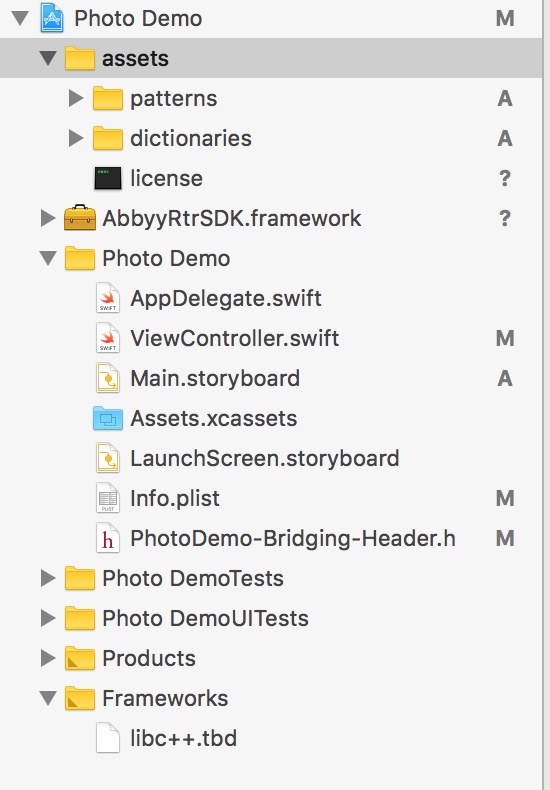
Task: Click the Assets.xcassets blue folder icon
Action: (108, 418)
